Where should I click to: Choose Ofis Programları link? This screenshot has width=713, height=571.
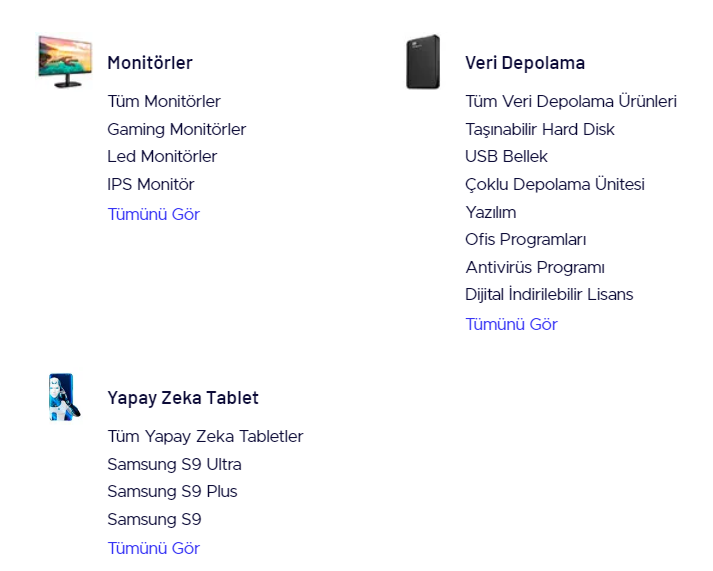pos(526,239)
